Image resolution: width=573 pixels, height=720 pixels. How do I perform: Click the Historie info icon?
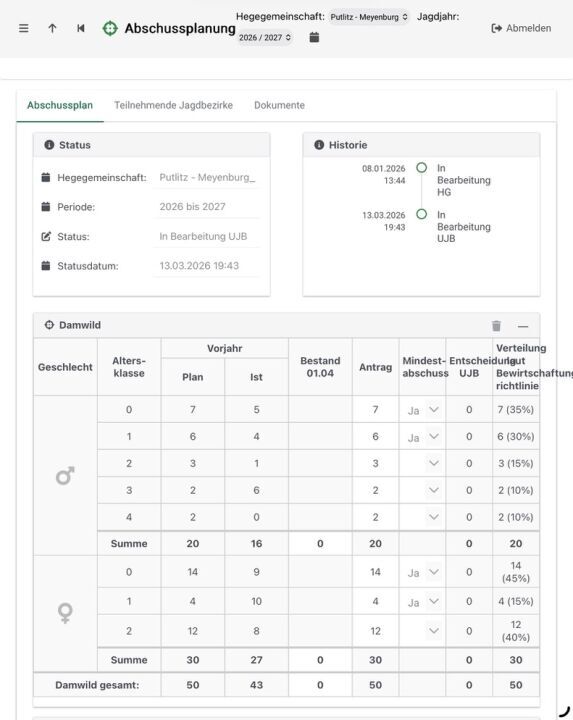[x=319, y=145]
